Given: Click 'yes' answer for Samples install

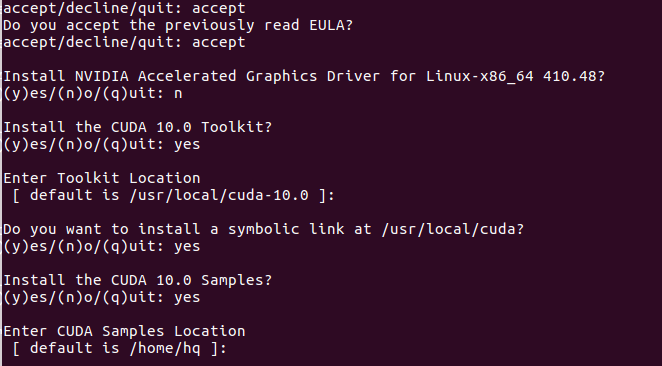Looking at the screenshot, I should click(187, 297).
